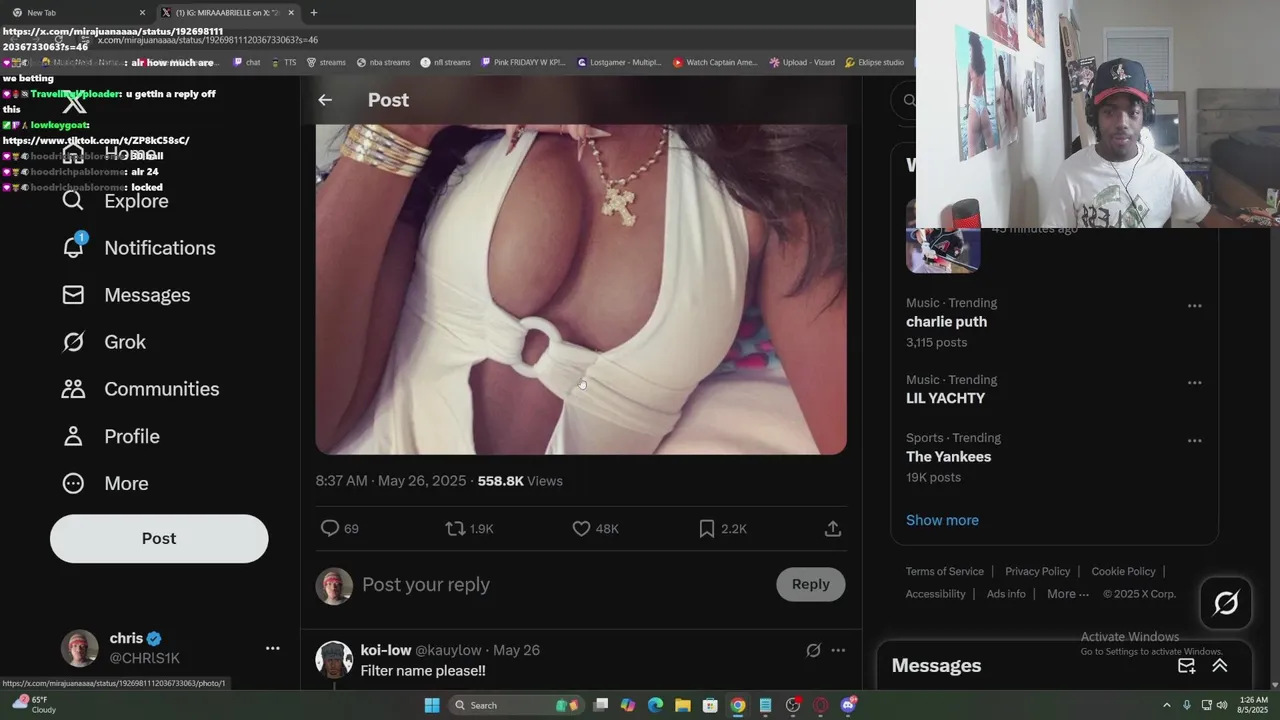The image size is (1280, 720).
Task: Open the Upload - Vizard bookmark
Action: pyautogui.click(x=802, y=62)
